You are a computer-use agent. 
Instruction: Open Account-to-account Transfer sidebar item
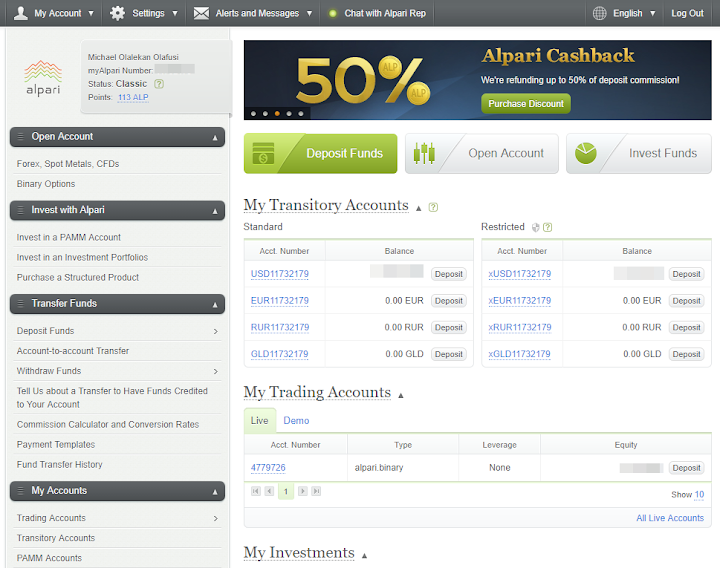coord(73,351)
